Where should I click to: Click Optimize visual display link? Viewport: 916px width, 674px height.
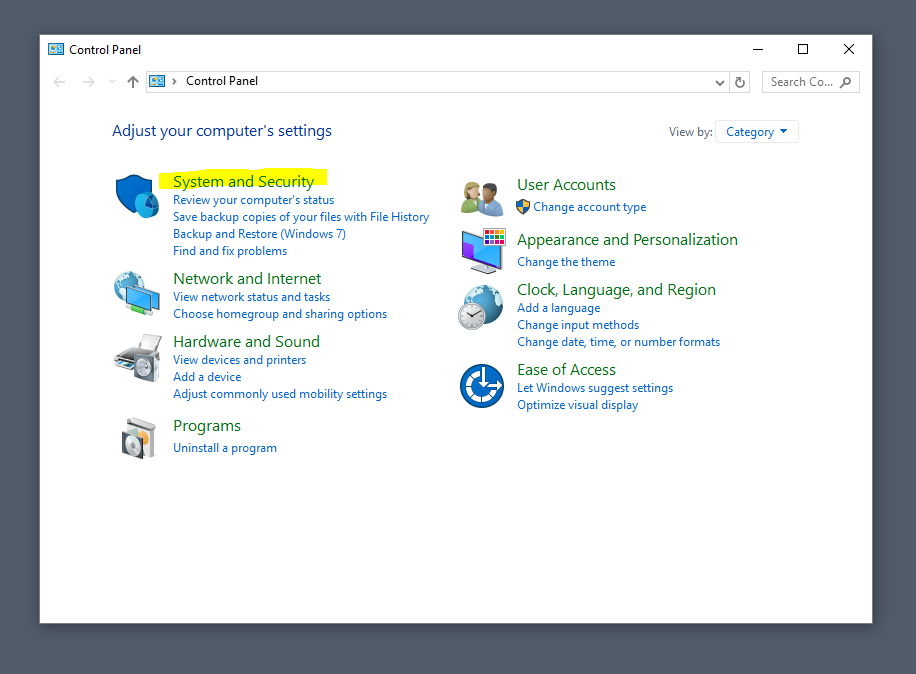pos(577,405)
